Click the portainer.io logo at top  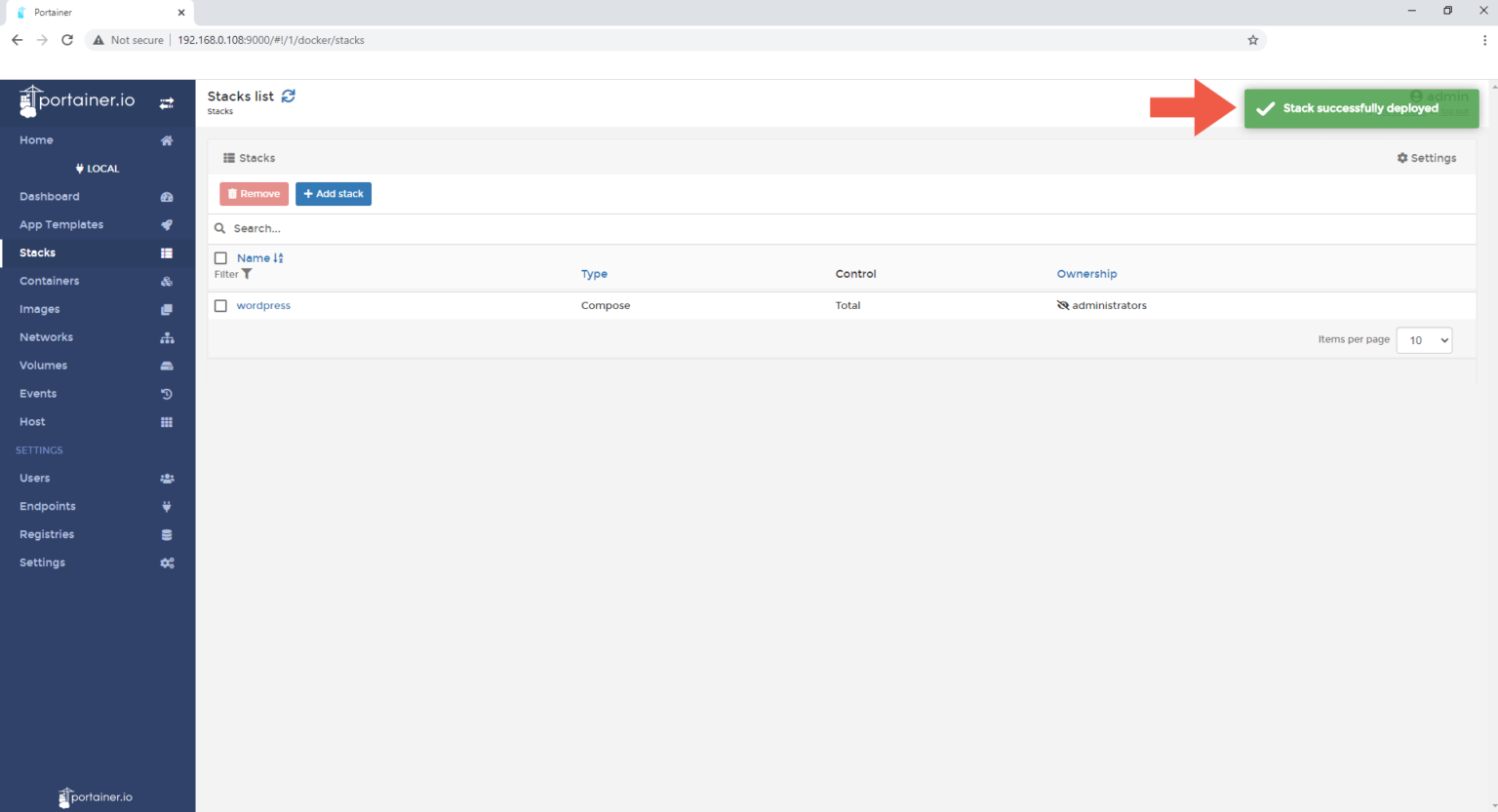77,100
